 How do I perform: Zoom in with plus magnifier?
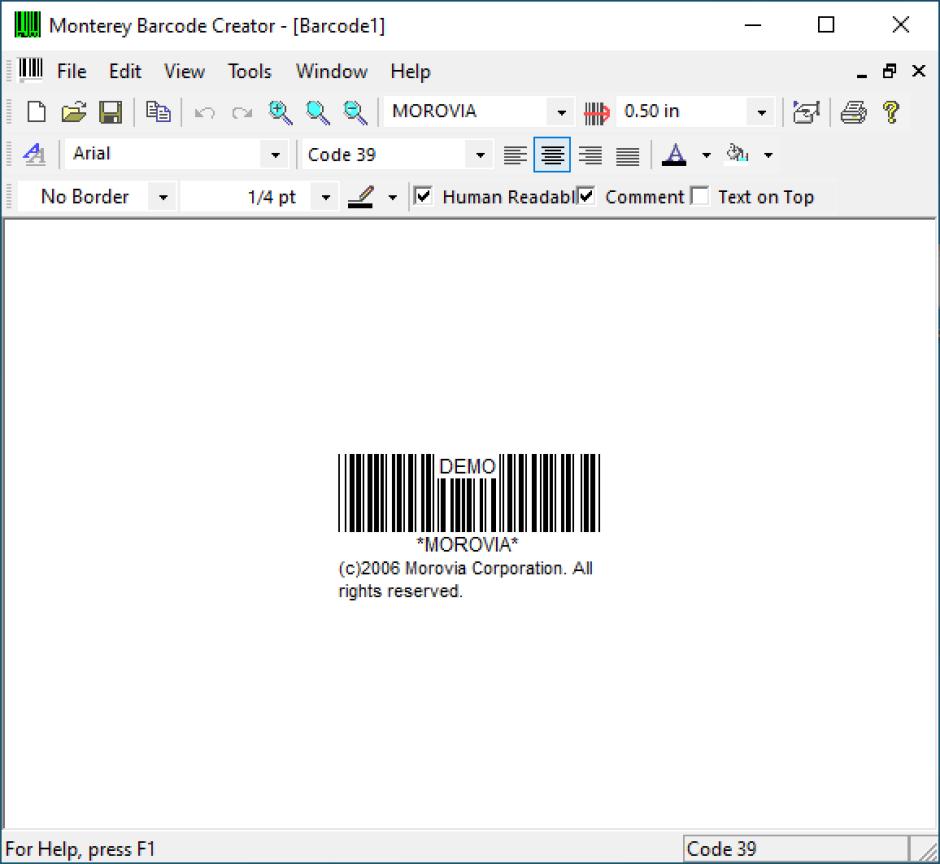[280, 112]
